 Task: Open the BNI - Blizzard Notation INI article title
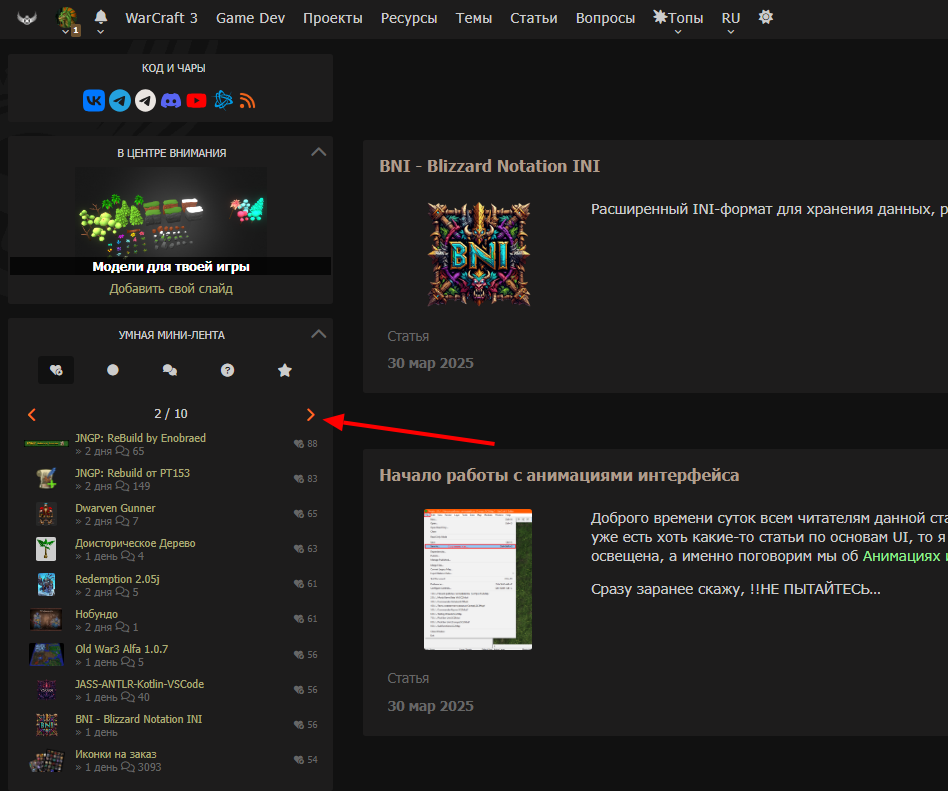tap(489, 166)
